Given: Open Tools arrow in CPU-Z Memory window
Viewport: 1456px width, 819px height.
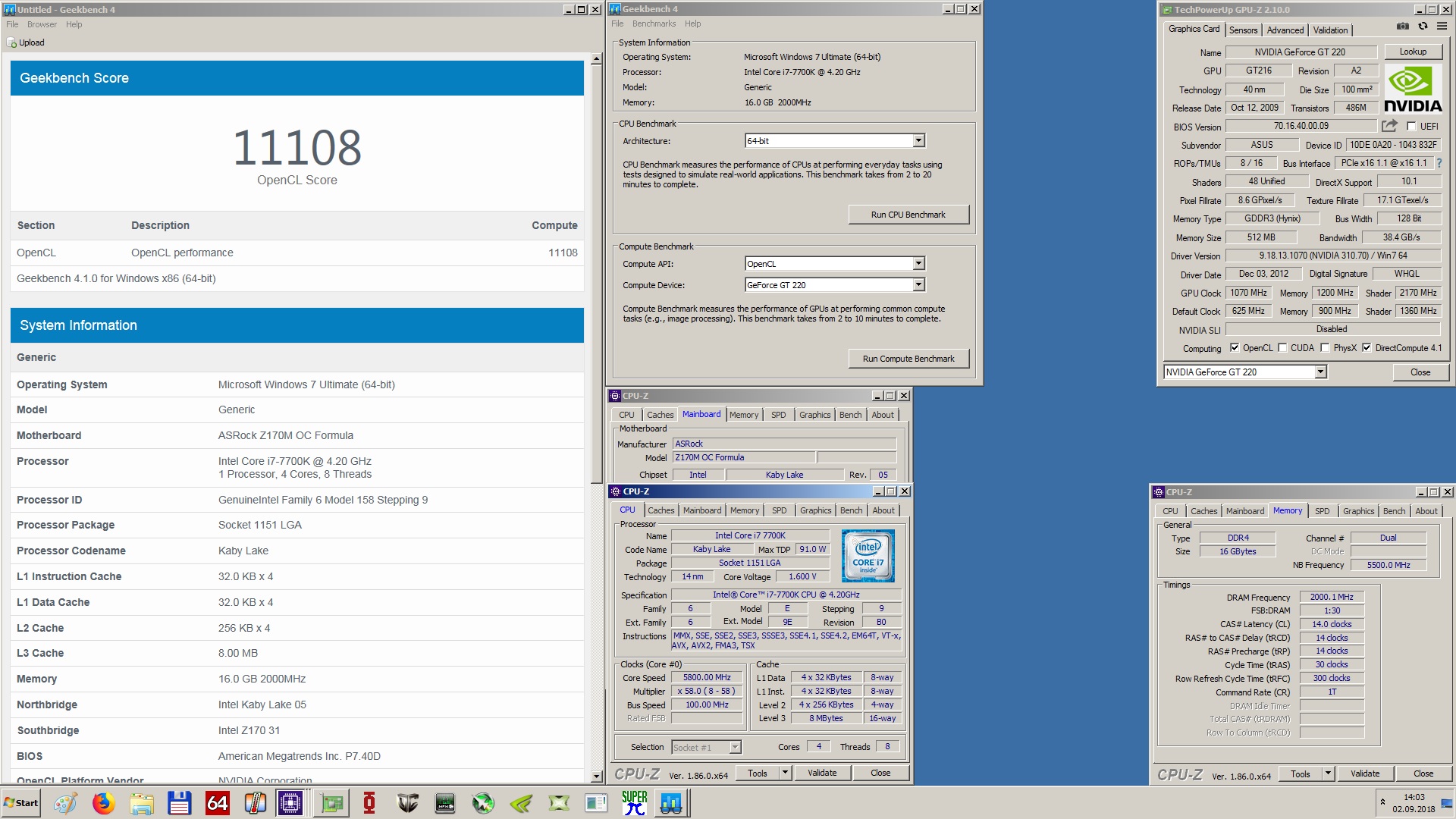Looking at the screenshot, I should [1328, 773].
